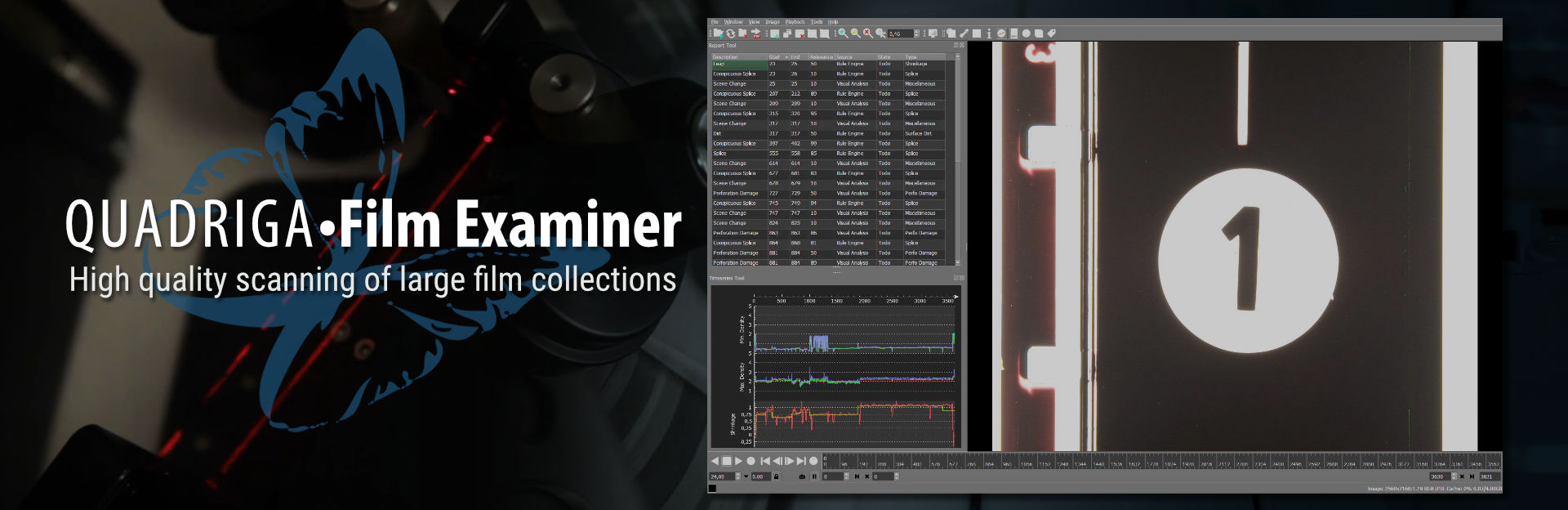Click the zoom factor input field
1568x510 pixels.
pyautogui.click(x=900, y=34)
